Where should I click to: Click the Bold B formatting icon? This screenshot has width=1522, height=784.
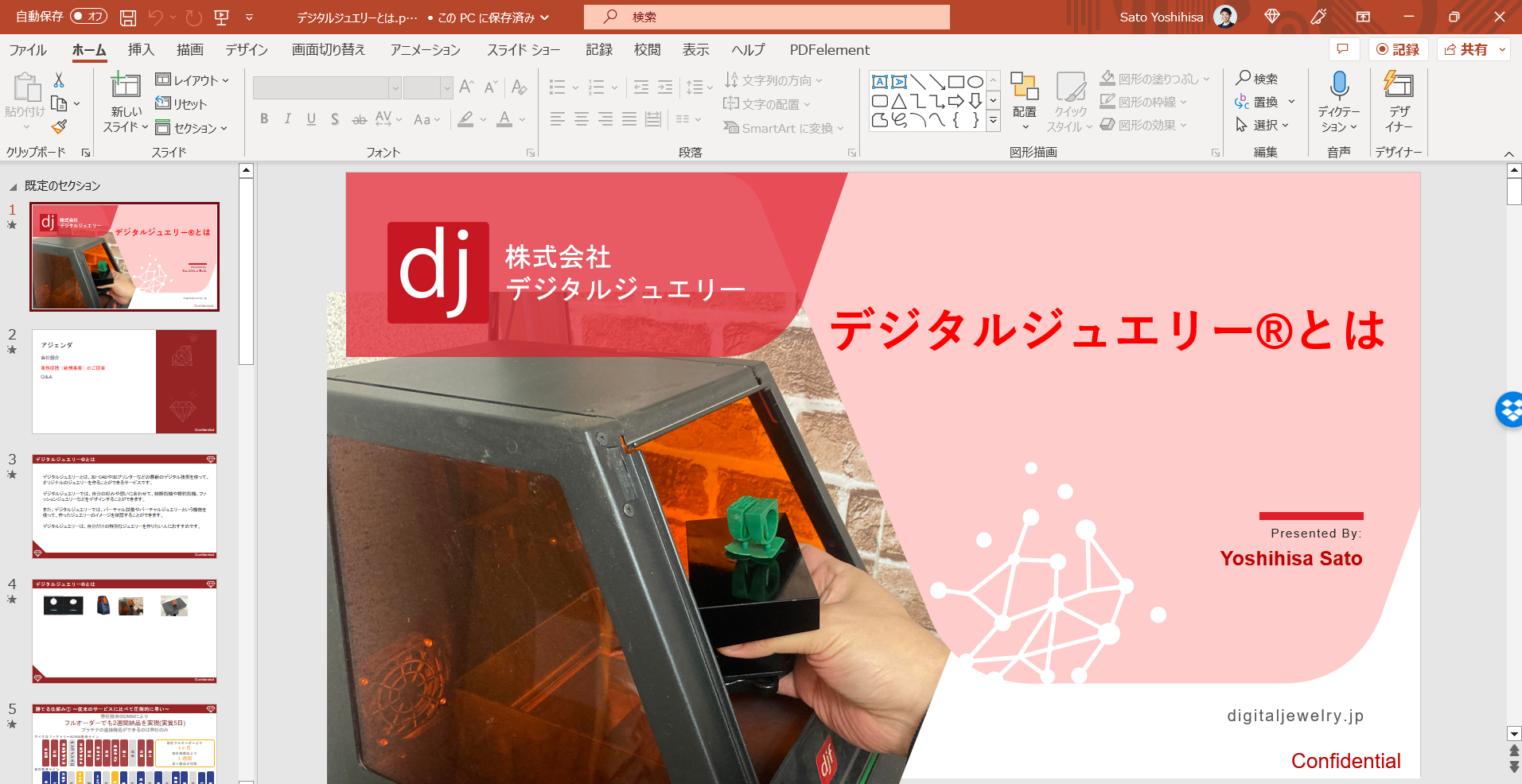tap(264, 119)
